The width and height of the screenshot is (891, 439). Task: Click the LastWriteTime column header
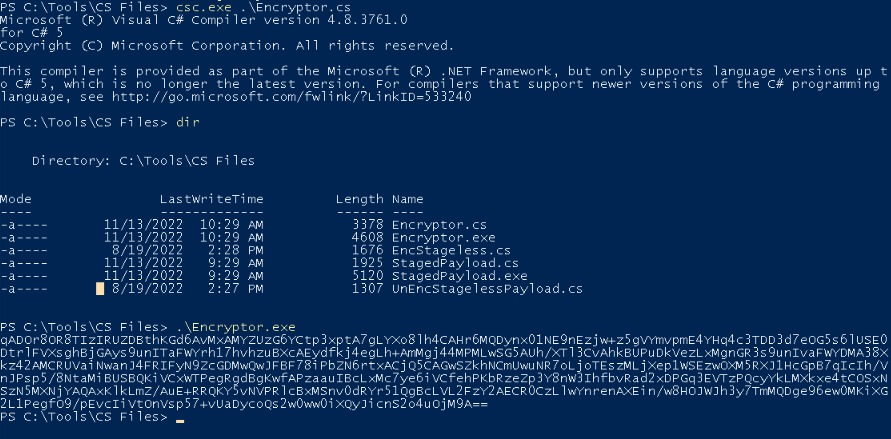coord(211,199)
